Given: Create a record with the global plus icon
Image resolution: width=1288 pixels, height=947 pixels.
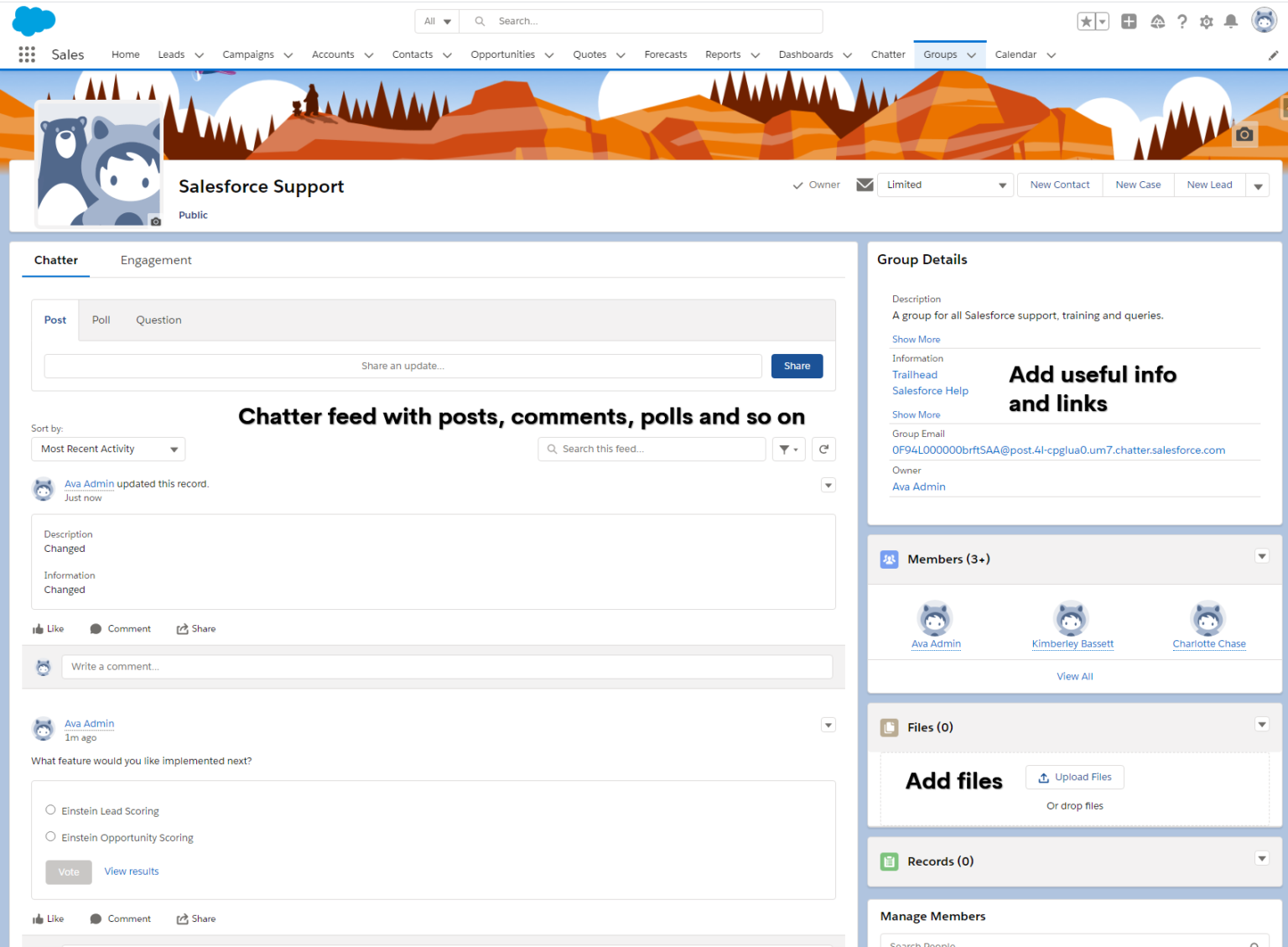Looking at the screenshot, I should click(x=1129, y=21).
